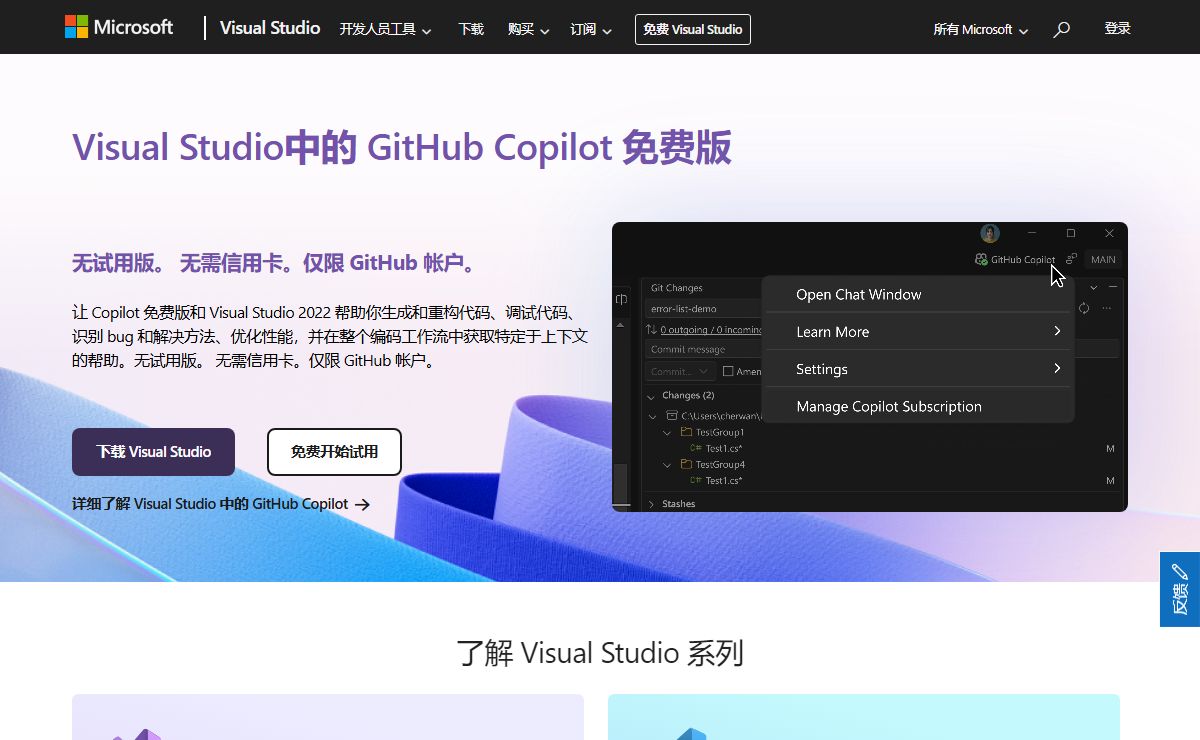
Task: Open site search with the magnifier icon
Action: (x=1062, y=30)
